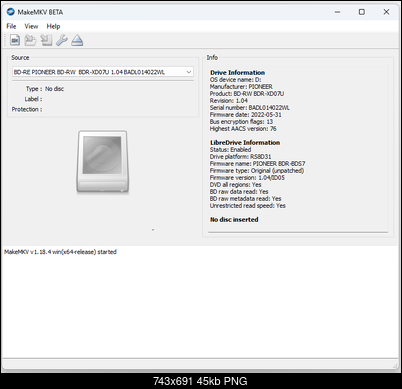Screen dimensions: 402x389
Task: Click the 'OS device name: D:' line
Action: [235, 80]
